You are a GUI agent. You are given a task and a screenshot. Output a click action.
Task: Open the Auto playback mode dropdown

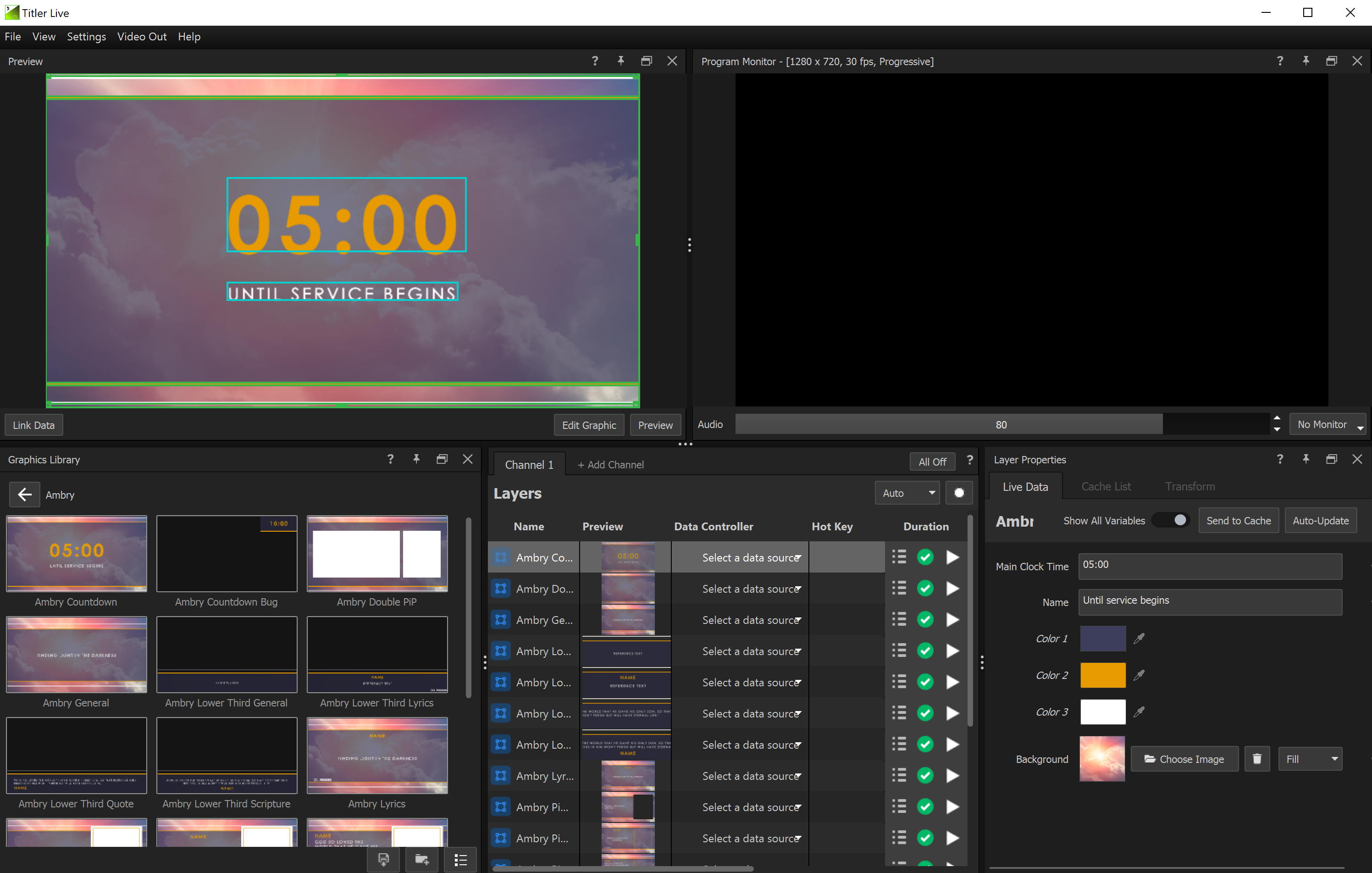[x=907, y=492]
